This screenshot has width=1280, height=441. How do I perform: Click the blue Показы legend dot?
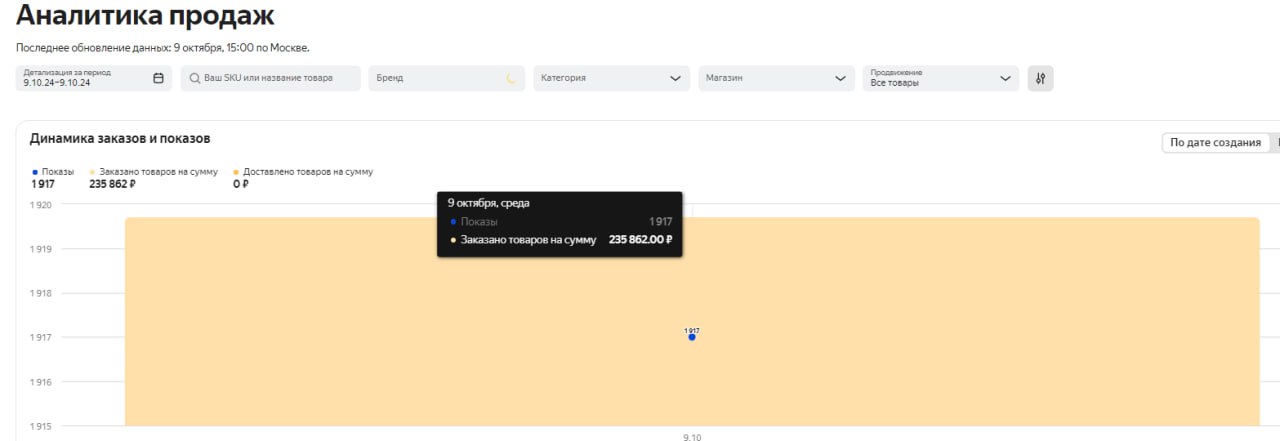tap(35, 172)
